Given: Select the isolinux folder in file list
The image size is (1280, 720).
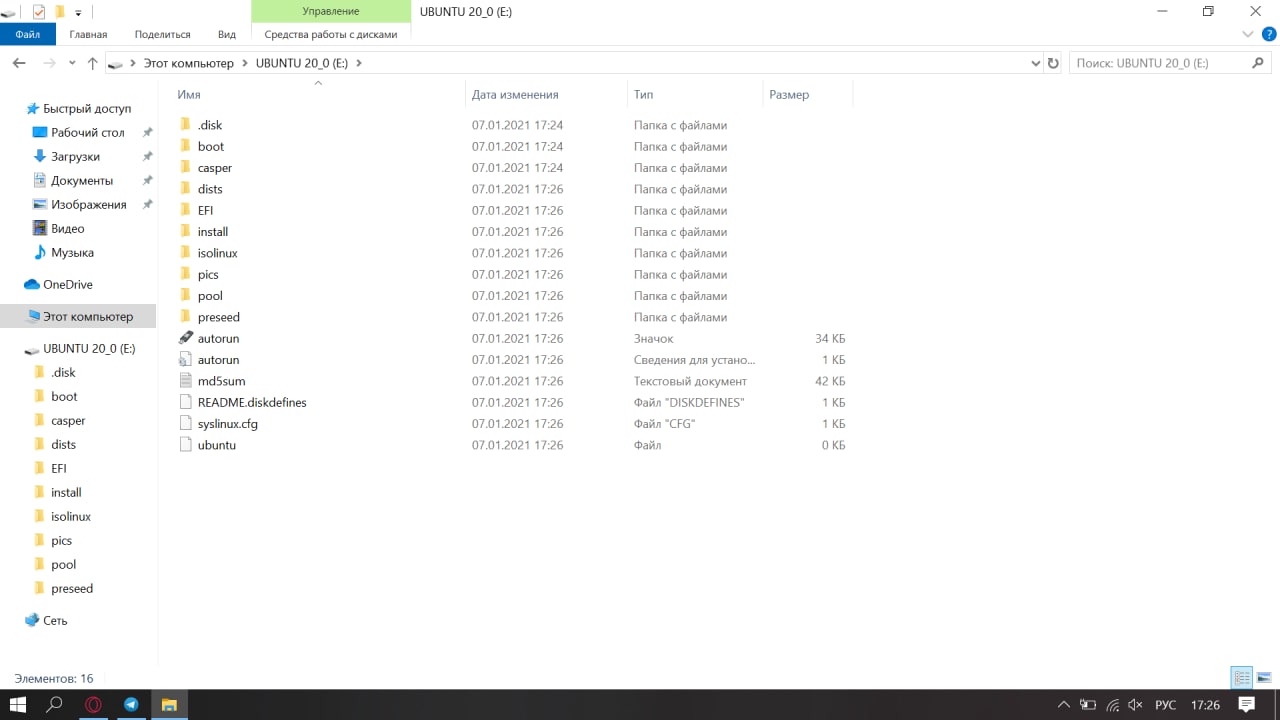Looking at the screenshot, I should 217,253.
